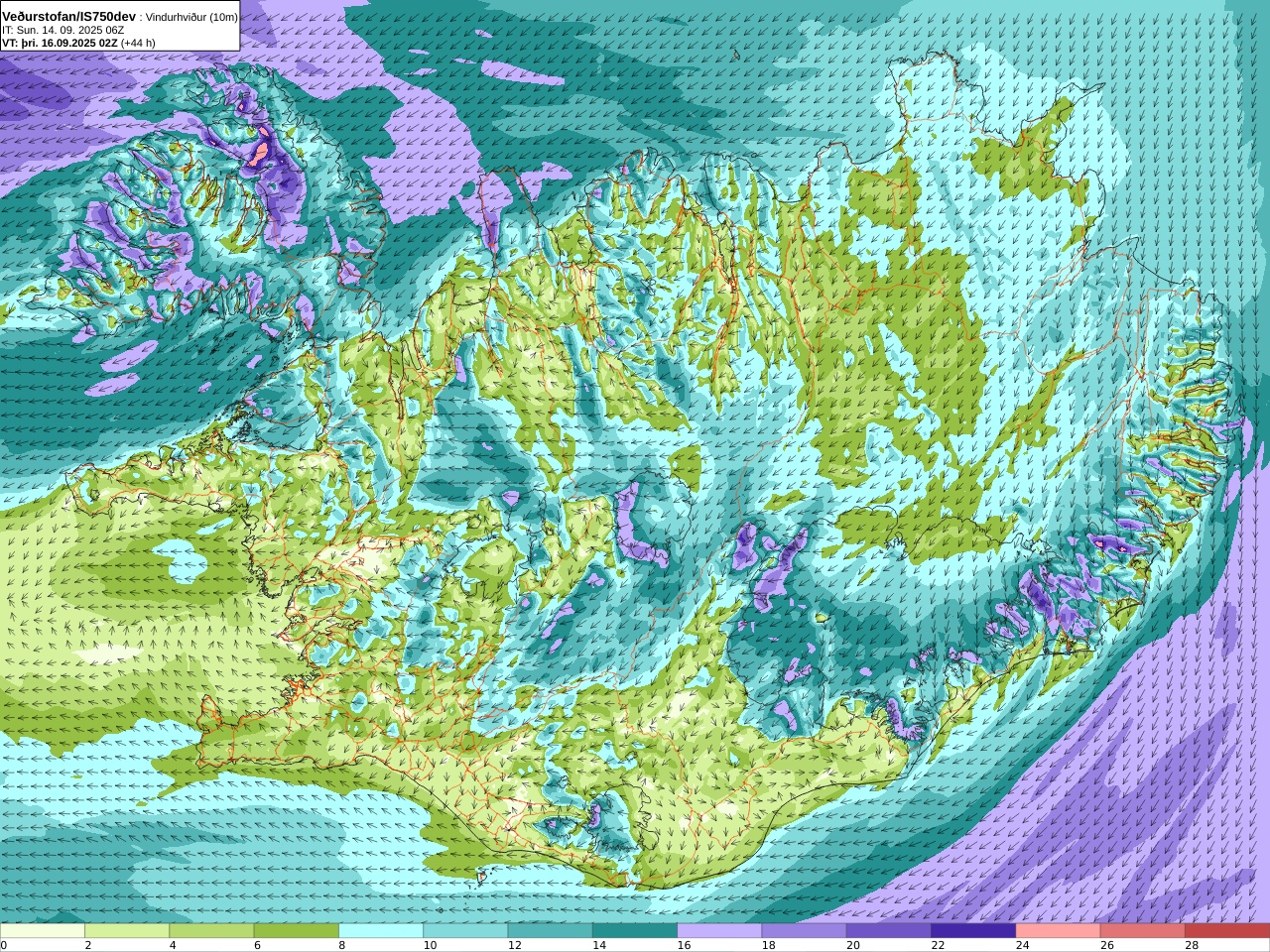This screenshot has width=1270, height=952.
Task: Click the legend label 14
Action: pyautogui.click(x=598, y=945)
